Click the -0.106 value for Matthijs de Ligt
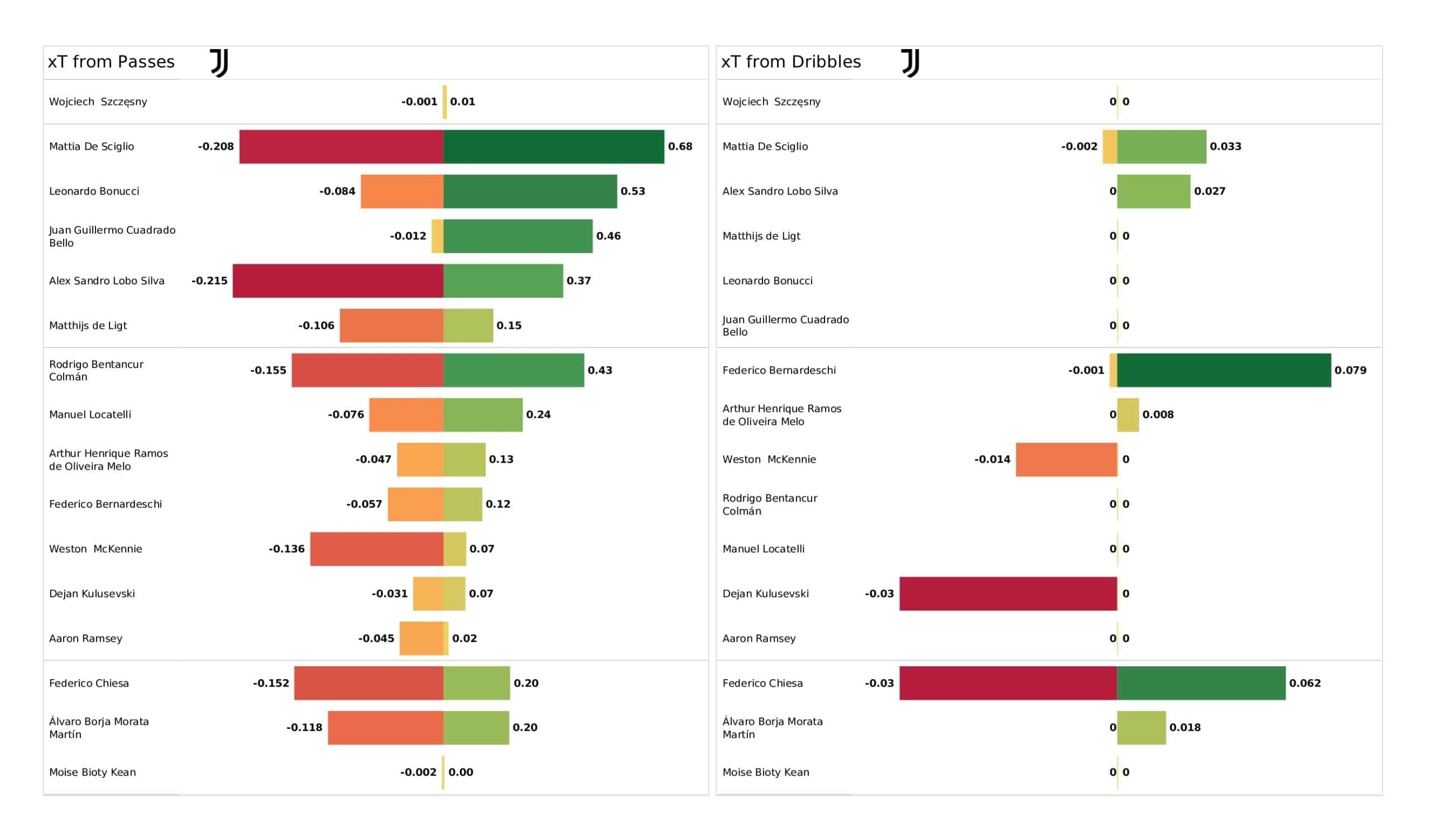The height and width of the screenshot is (840, 1430). pyautogui.click(x=316, y=326)
